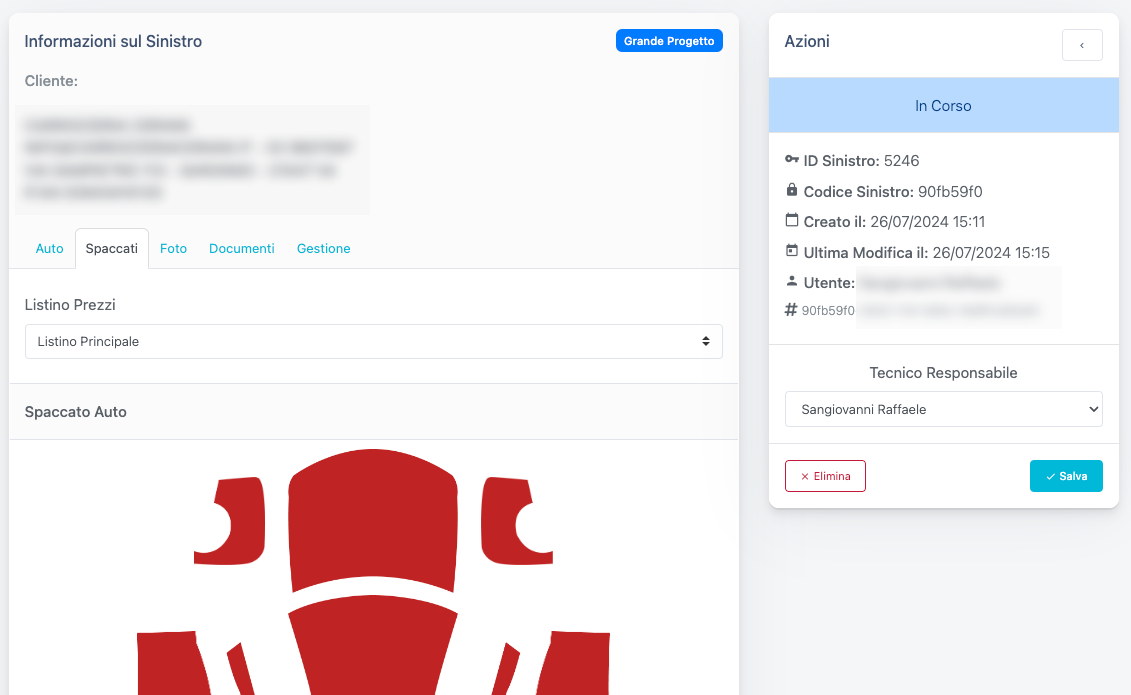
Task: Collapse the Azioni panel with the chevron button
Action: click(x=1081, y=45)
